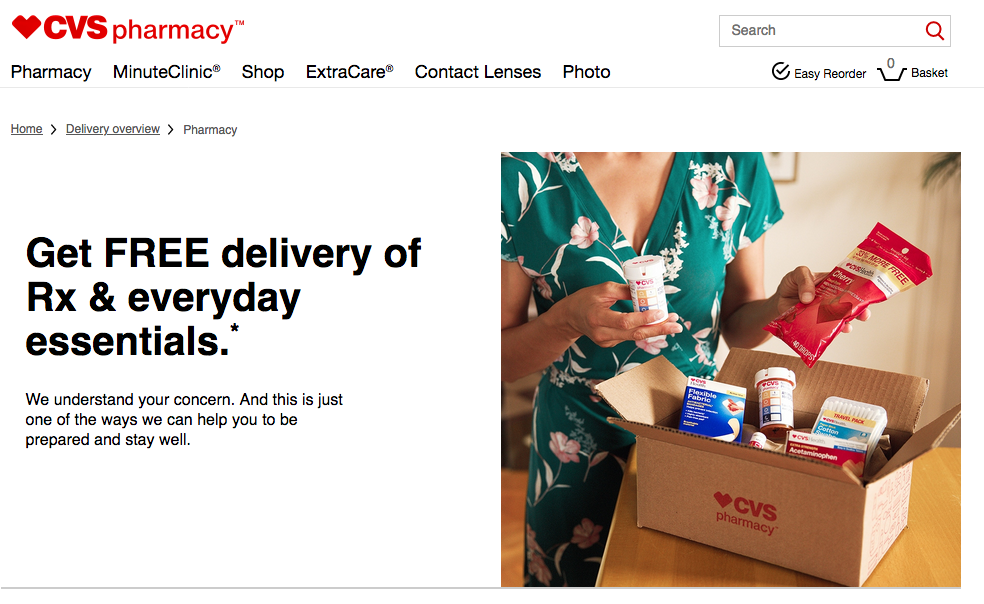Click the Basket text label
The height and width of the screenshot is (604, 984).
pyautogui.click(x=929, y=73)
